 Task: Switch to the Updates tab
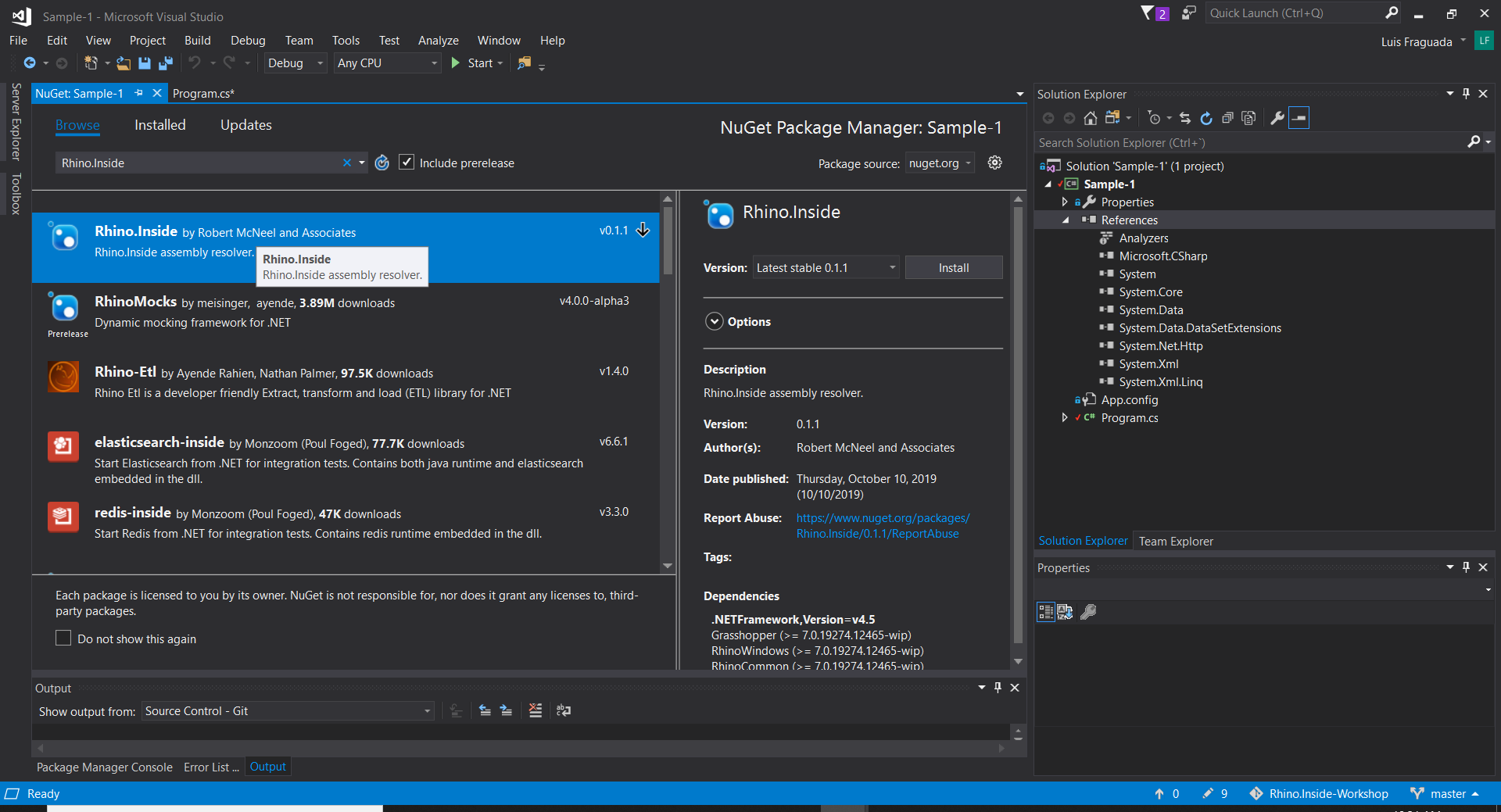pyautogui.click(x=246, y=125)
